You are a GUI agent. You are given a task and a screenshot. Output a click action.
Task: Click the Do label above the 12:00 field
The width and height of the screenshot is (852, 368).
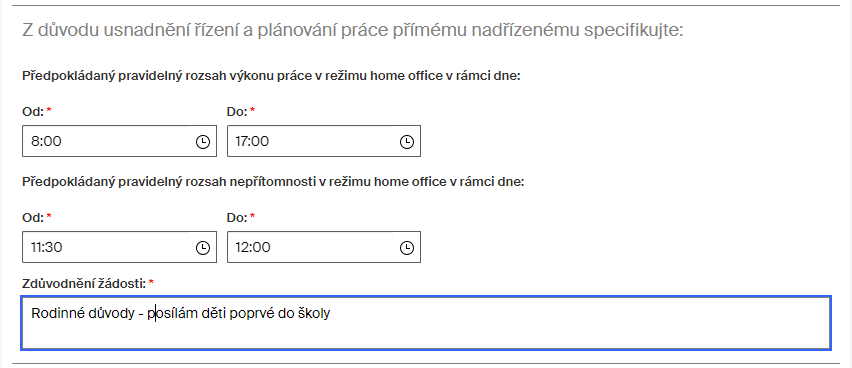pyautogui.click(x=237, y=218)
